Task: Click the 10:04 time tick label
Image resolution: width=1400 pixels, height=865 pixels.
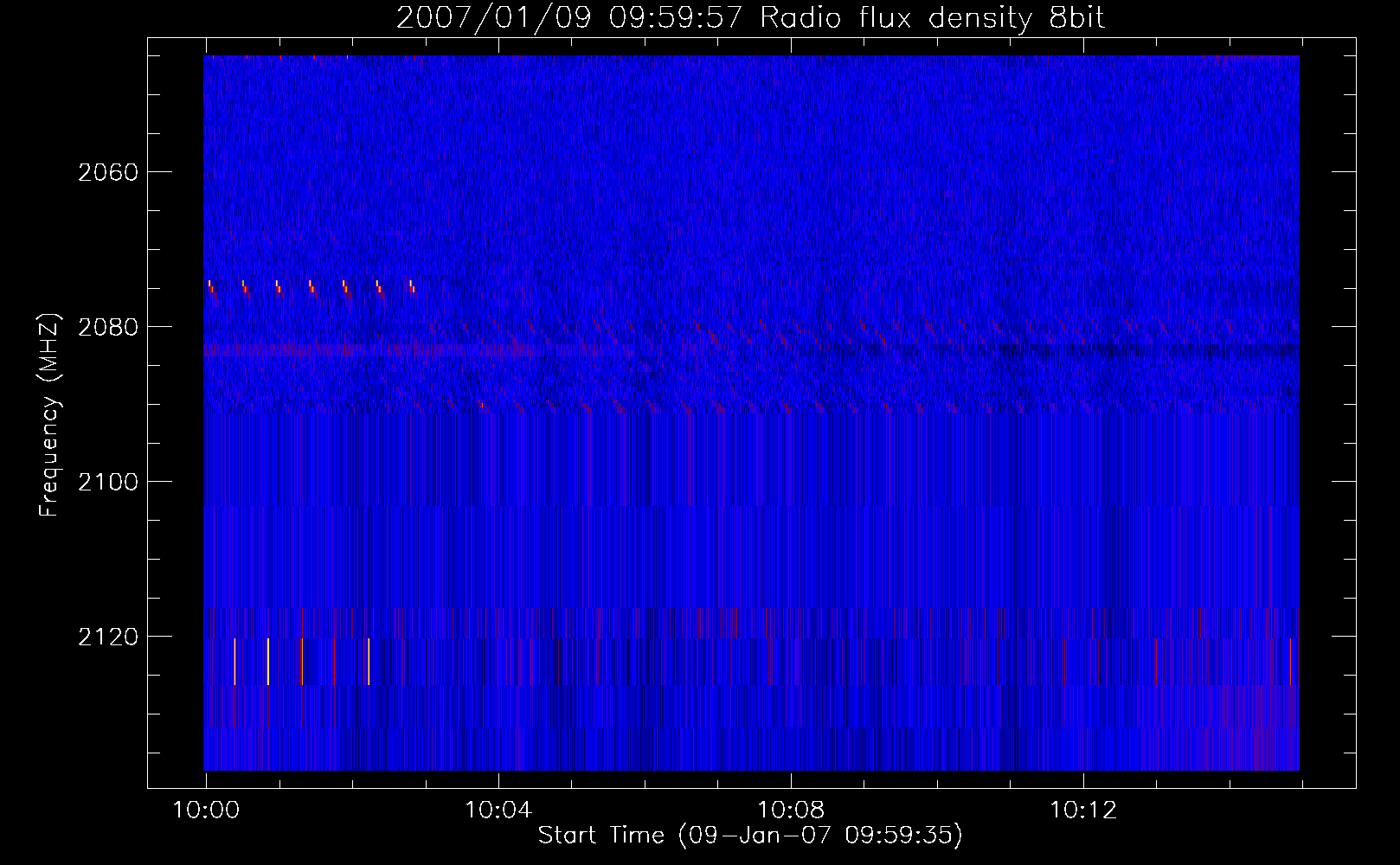Action: [498, 811]
